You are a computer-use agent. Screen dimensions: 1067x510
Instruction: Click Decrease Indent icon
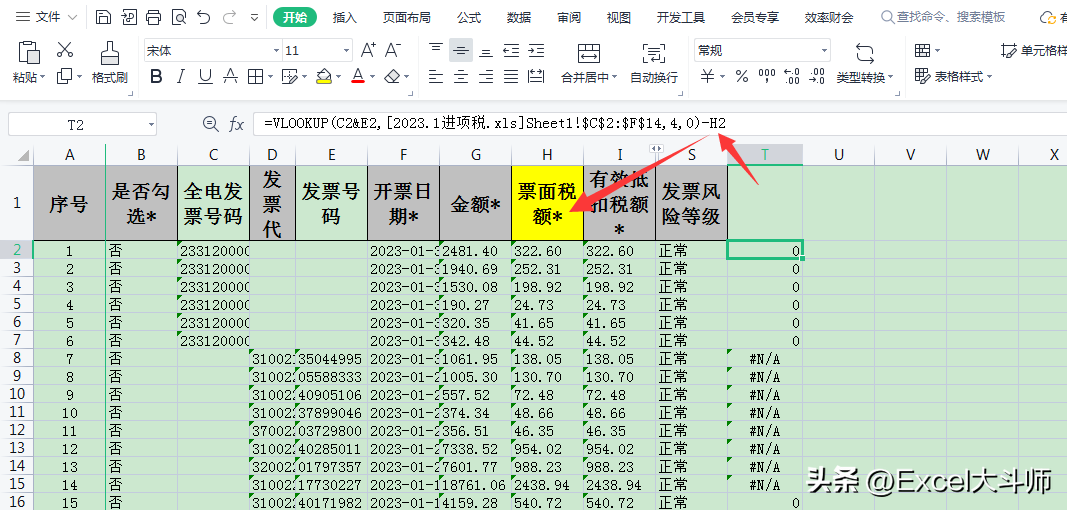511,50
